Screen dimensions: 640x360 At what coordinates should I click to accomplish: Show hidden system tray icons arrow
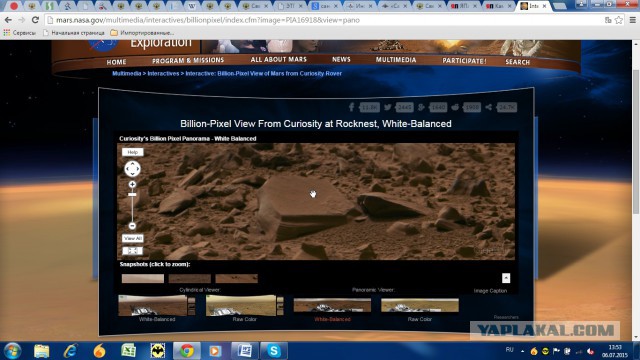[x=522, y=351]
